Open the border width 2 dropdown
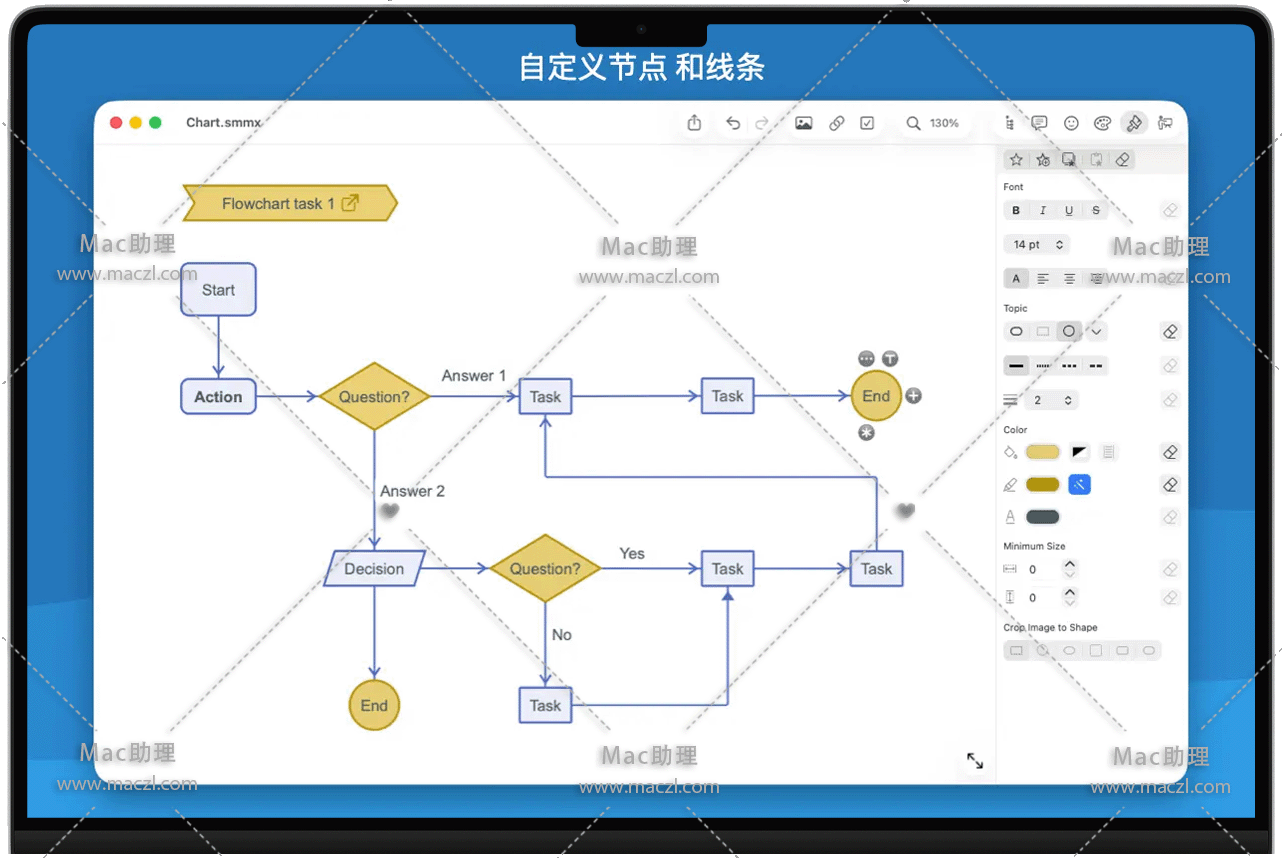This screenshot has height=858, width=1282. pos(1053,400)
